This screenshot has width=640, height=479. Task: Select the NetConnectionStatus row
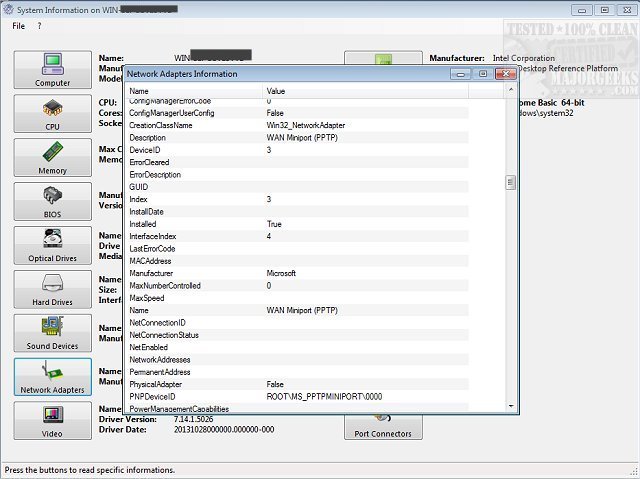pos(298,335)
